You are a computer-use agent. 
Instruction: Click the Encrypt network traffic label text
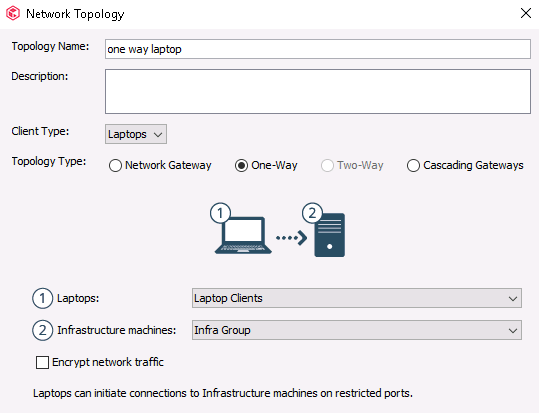[x=108, y=362]
